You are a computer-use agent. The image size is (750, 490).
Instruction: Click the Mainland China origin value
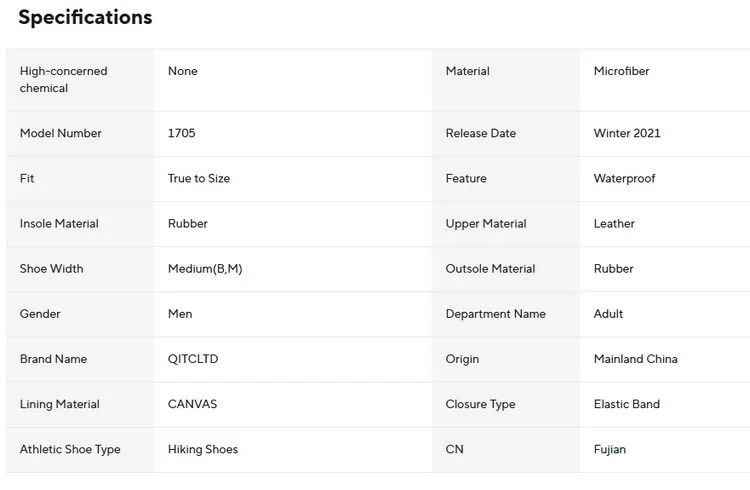635,358
